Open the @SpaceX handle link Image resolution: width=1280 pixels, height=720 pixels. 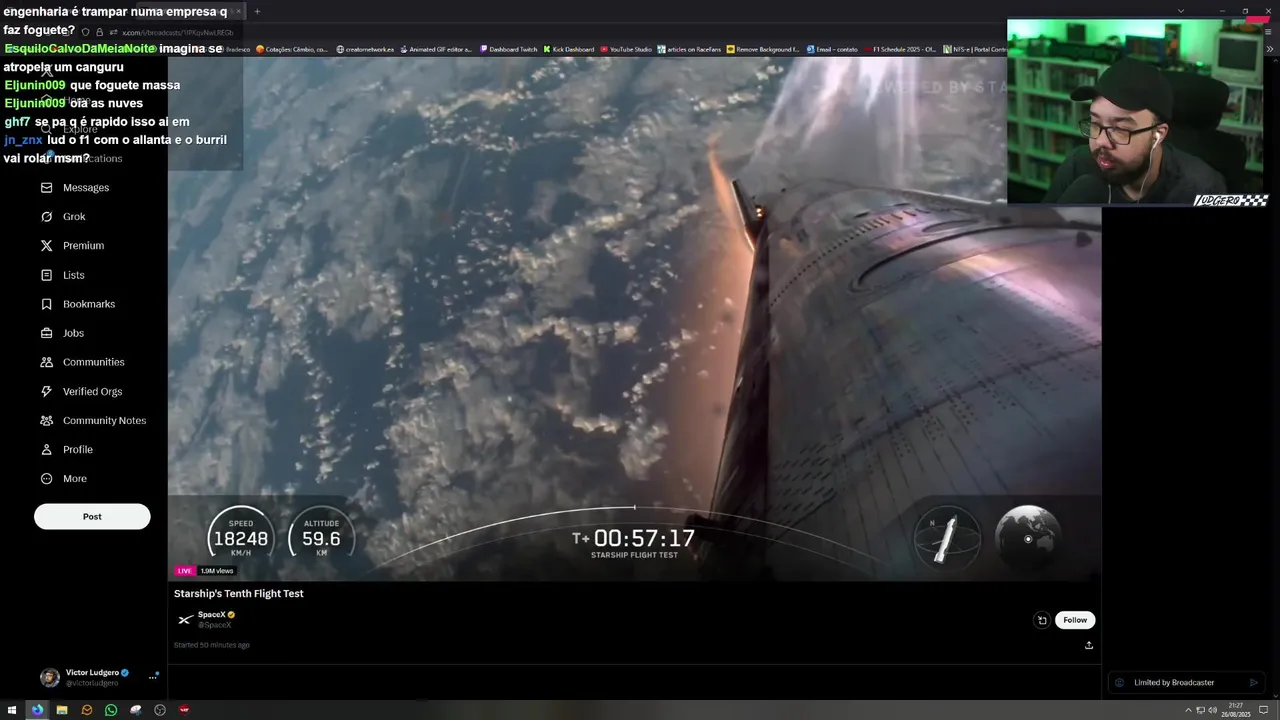[x=214, y=625]
